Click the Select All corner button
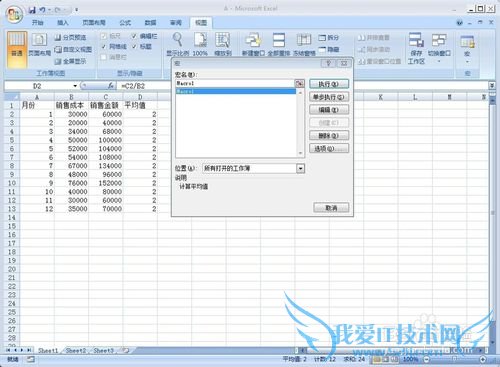This screenshot has height=367, width=500. pyautogui.click(x=11, y=97)
